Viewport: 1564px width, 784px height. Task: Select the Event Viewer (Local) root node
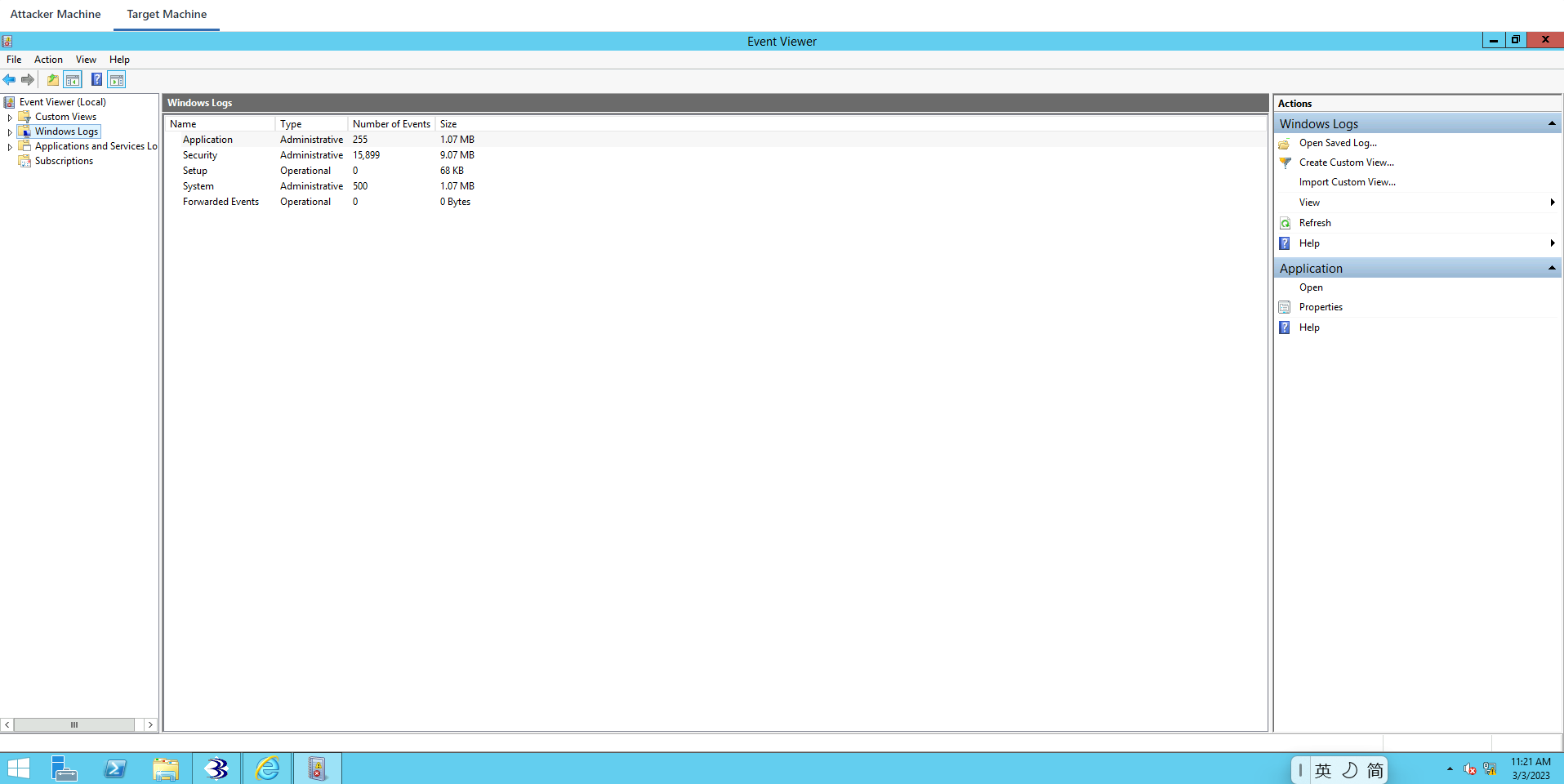click(x=63, y=102)
